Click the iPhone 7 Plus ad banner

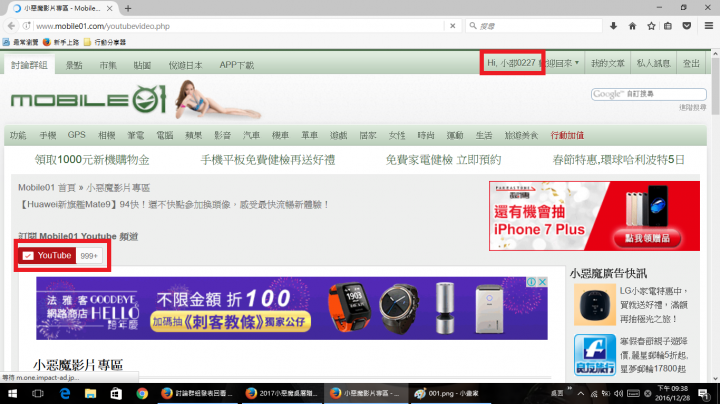pos(594,216)
